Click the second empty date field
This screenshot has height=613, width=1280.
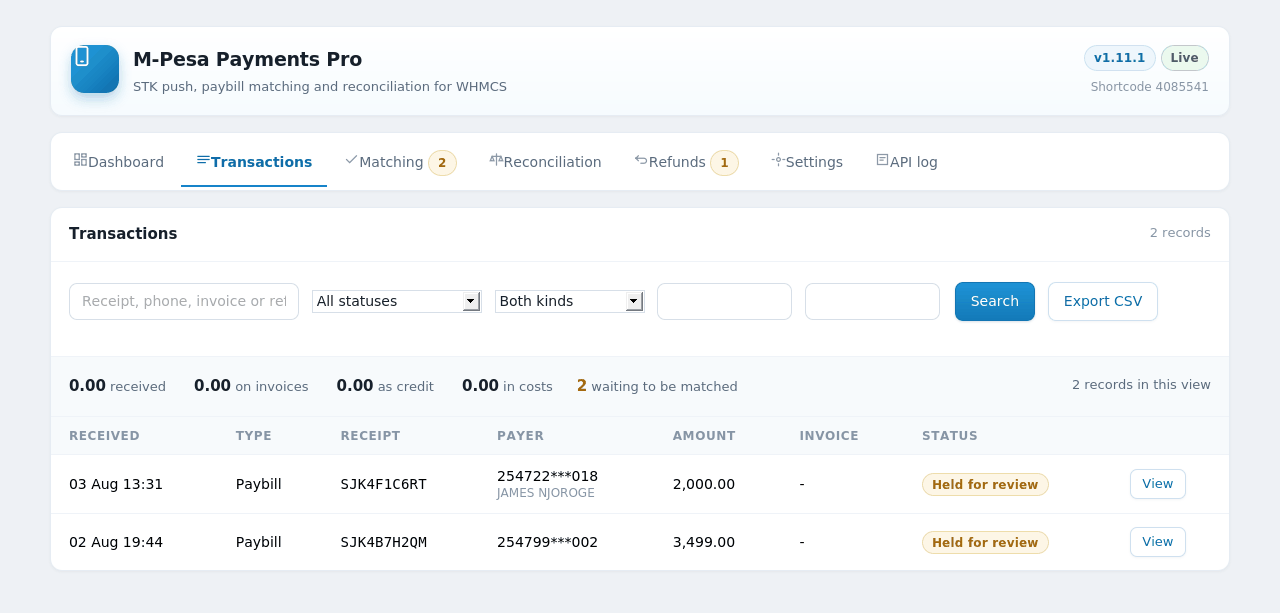point(872,301)
